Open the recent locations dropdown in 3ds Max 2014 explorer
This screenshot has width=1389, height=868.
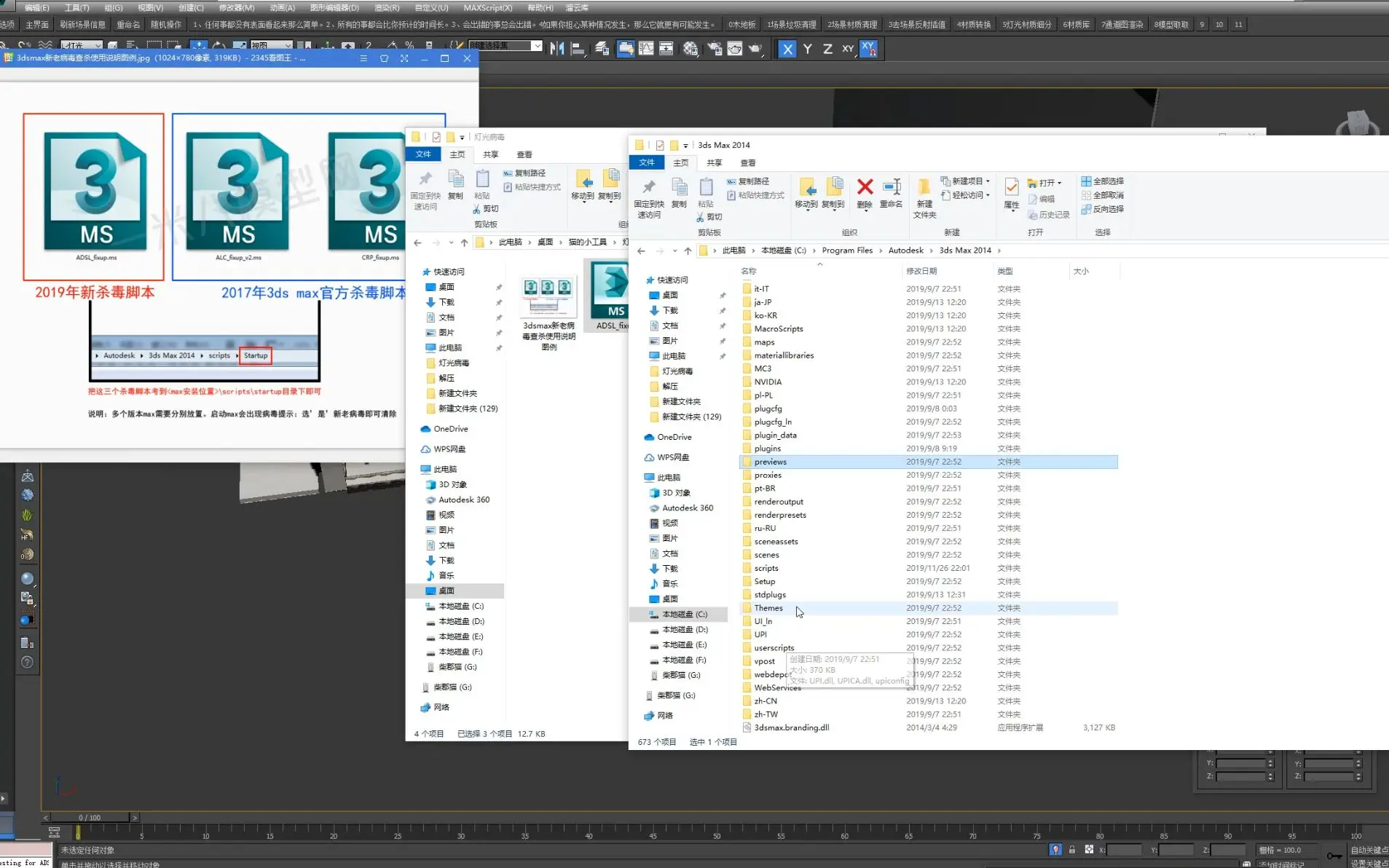tap(675, 250)
